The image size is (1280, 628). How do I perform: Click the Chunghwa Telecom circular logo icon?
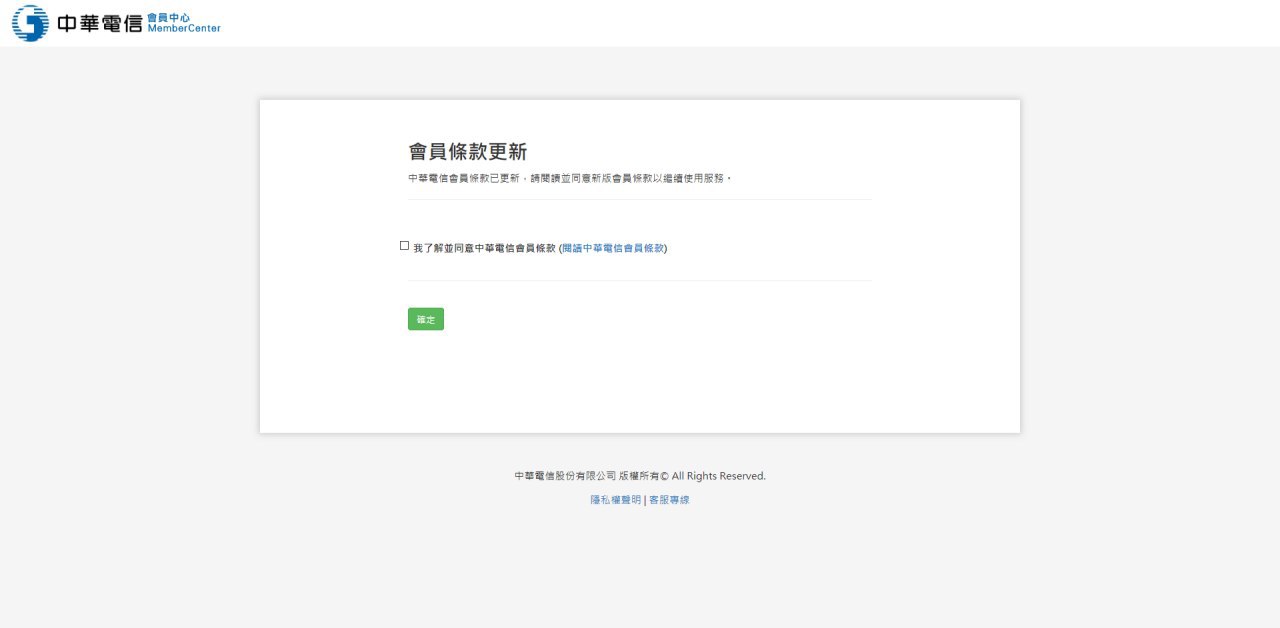click(30, 23)
